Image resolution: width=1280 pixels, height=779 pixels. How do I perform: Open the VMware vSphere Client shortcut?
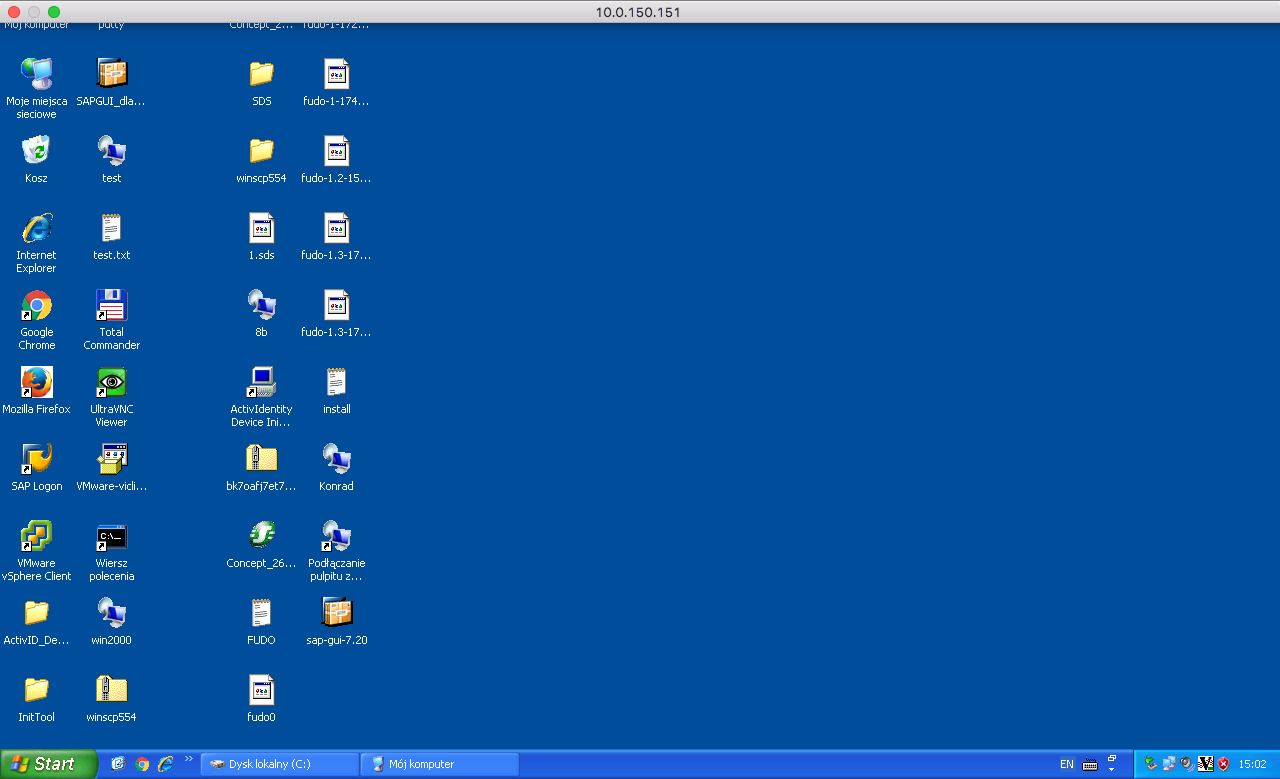[x=37, y=537]
